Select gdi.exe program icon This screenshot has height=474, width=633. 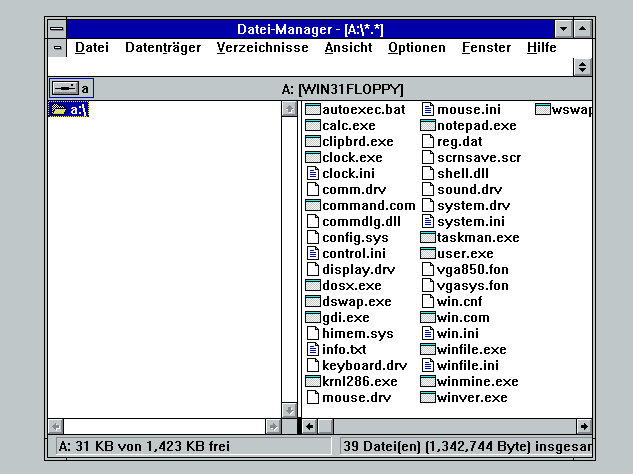coord(313,317)
